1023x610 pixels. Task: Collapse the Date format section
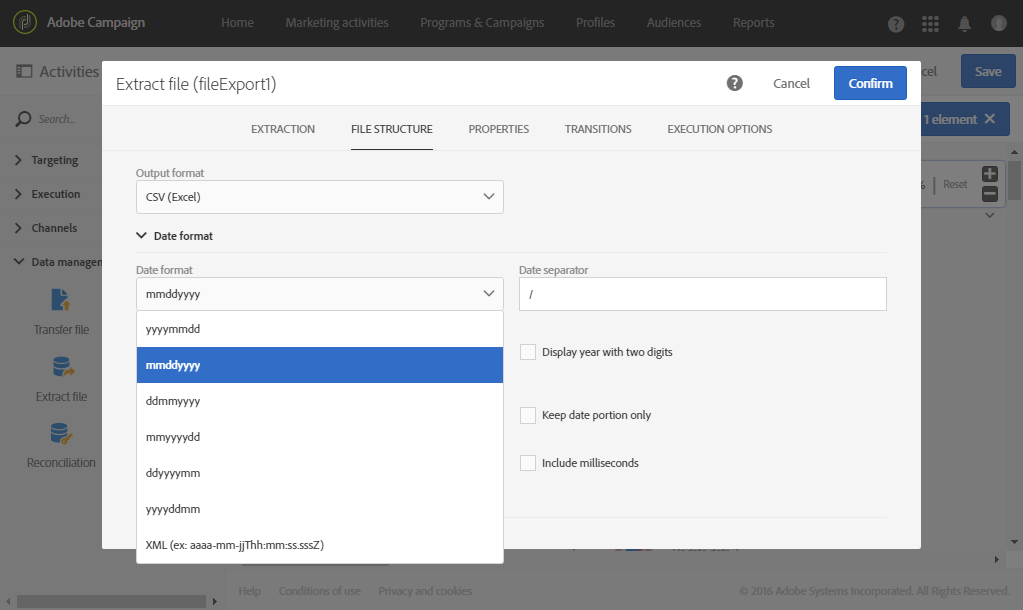click(141, 236)
